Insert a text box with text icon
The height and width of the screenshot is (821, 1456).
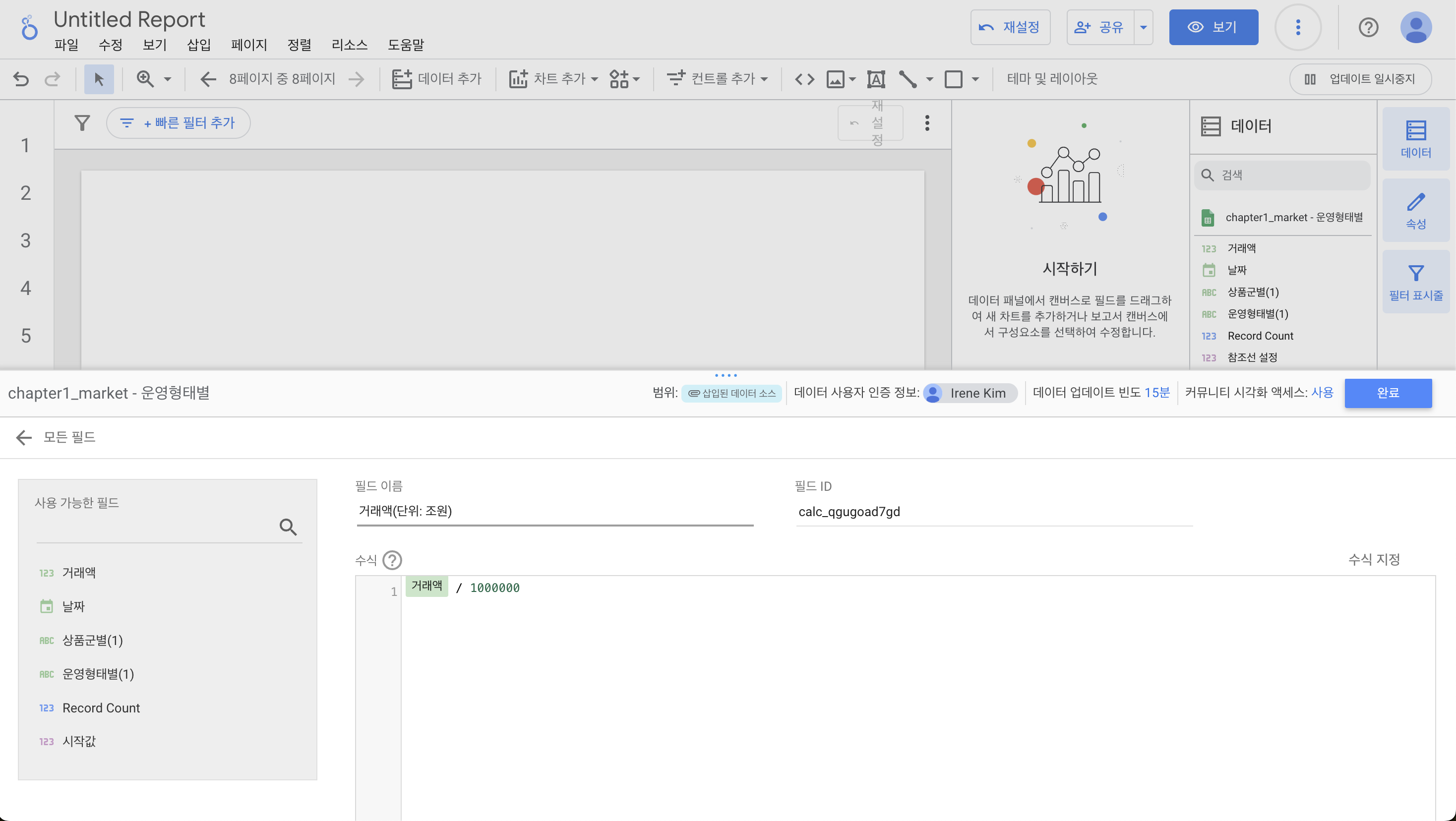(875, 78)
